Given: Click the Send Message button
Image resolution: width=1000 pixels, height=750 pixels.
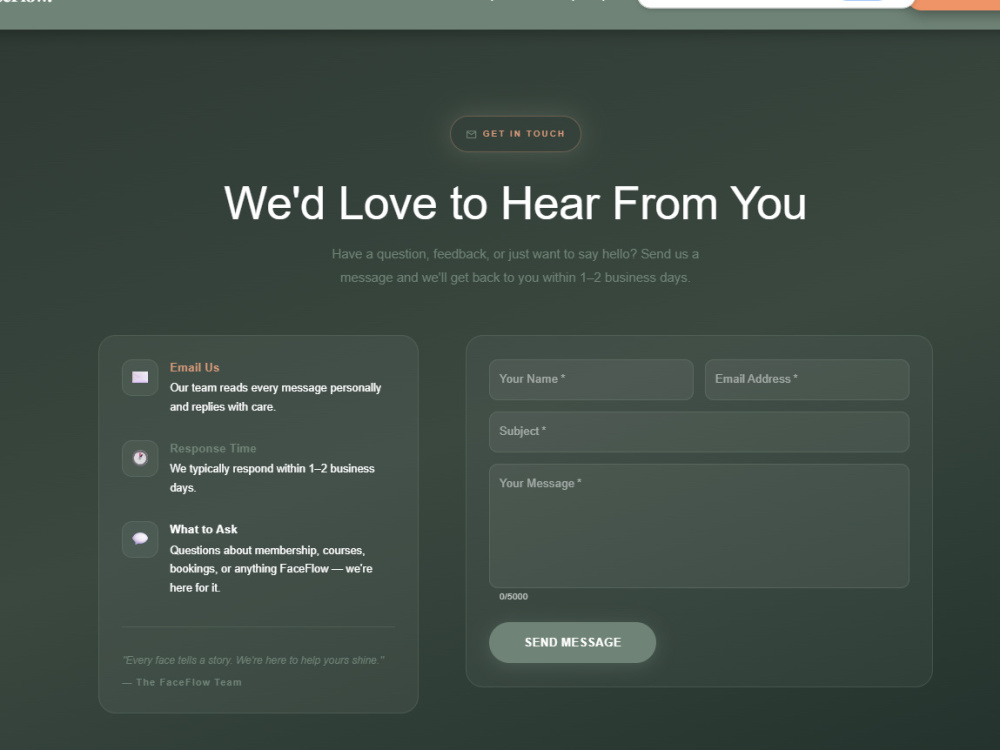Looking at the screenshot, I should point(572,642).
